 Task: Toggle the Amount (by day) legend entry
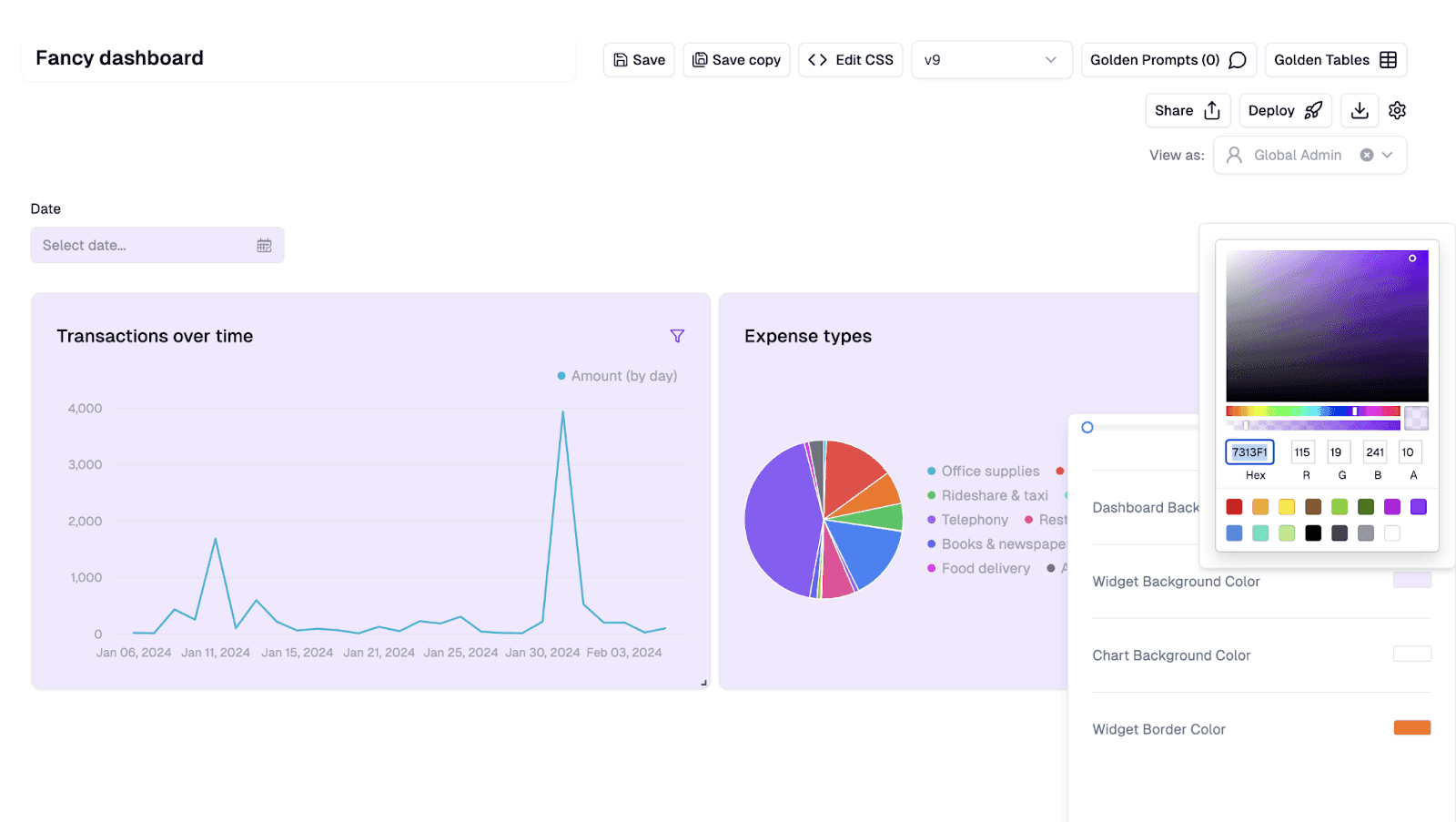click(616, 375)
